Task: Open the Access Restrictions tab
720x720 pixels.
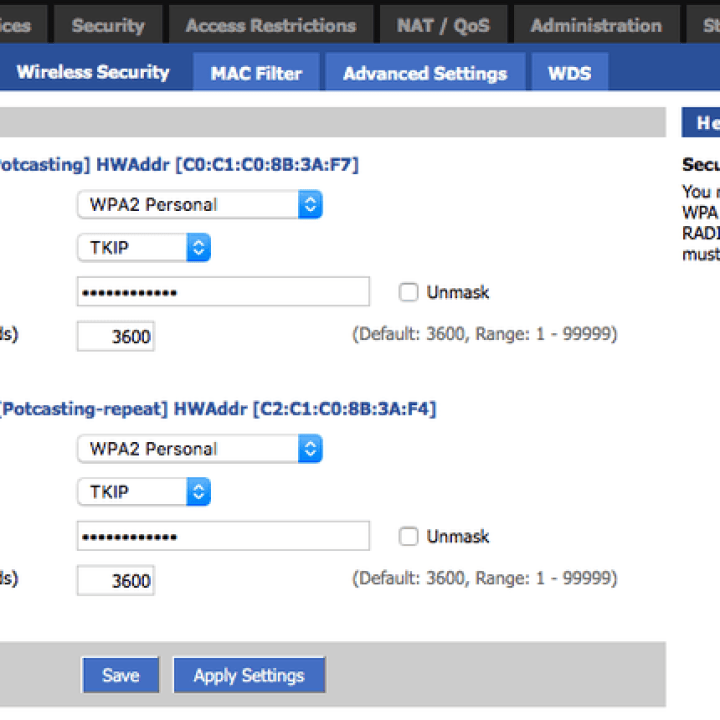Action: [271, 26]
